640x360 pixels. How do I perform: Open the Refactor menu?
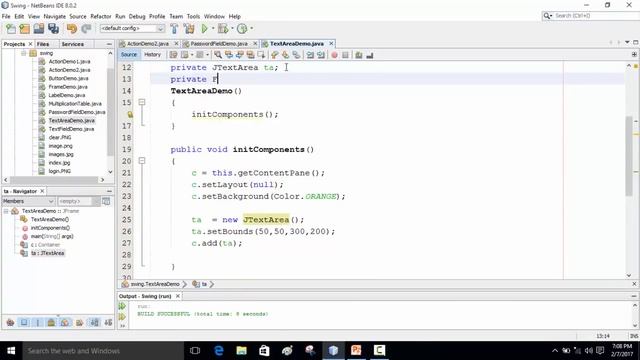(101, 16)
